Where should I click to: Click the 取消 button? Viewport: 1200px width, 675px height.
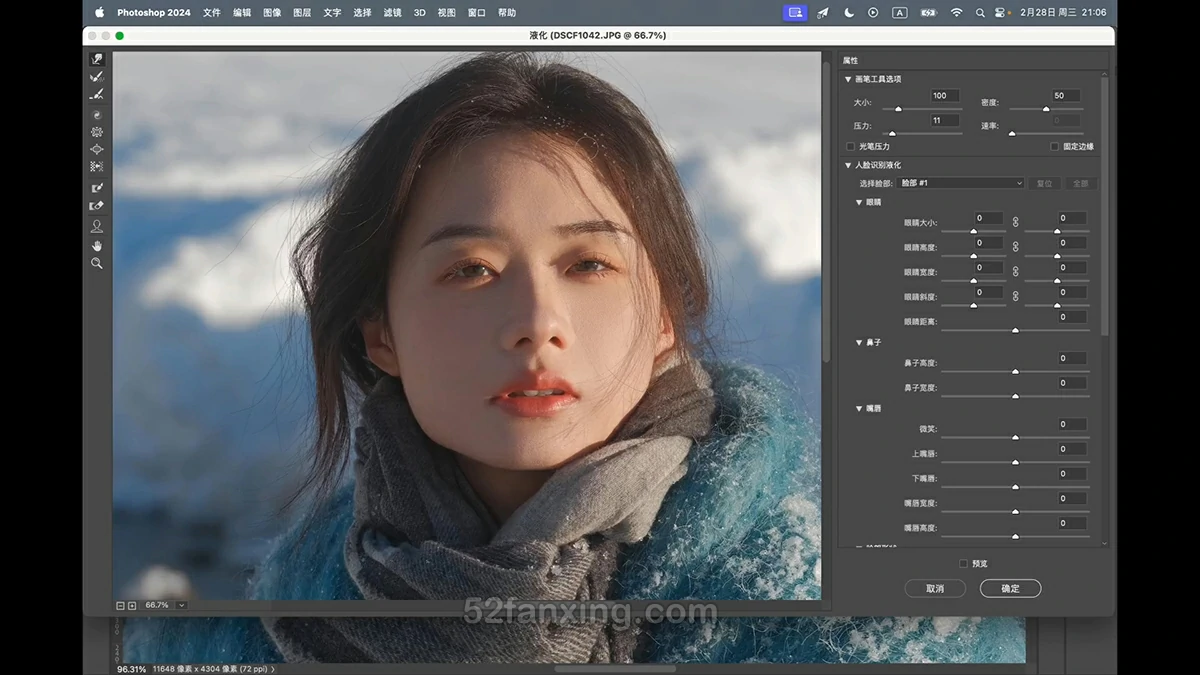point(935,589)
